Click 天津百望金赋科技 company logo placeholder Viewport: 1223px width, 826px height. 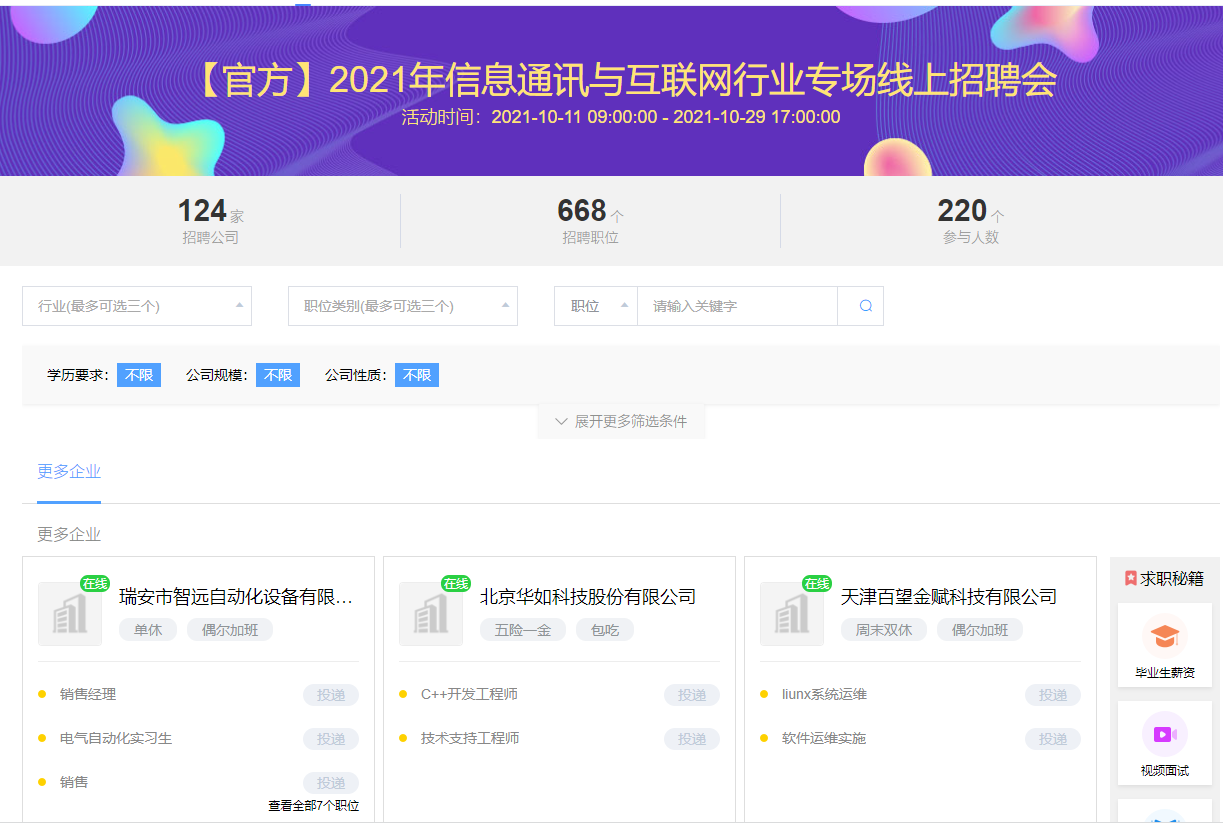pyautogui.click(x=792, y=614)
